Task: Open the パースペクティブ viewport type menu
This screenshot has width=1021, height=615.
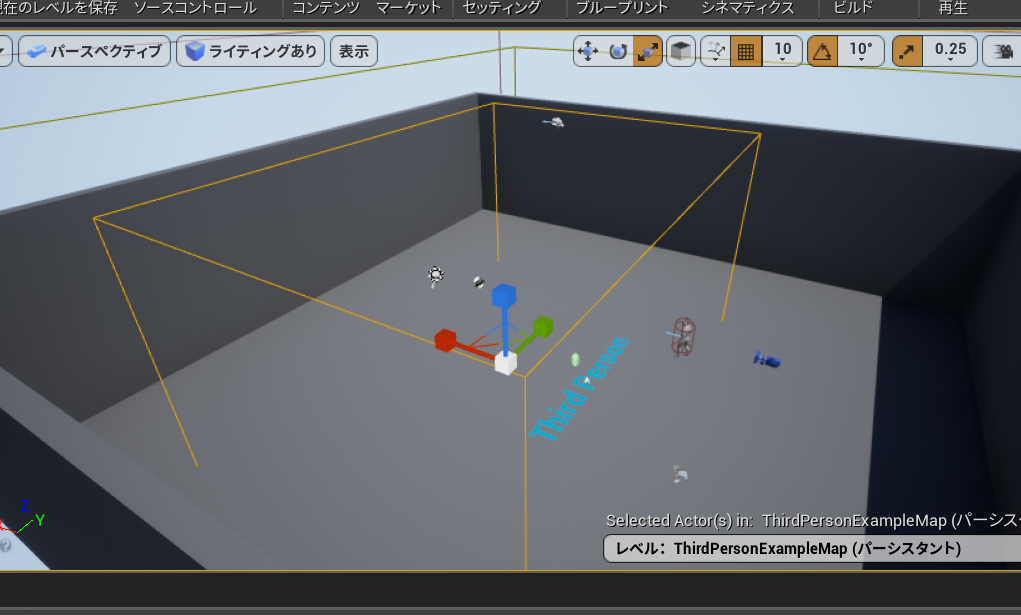Action: coord(94,51)
